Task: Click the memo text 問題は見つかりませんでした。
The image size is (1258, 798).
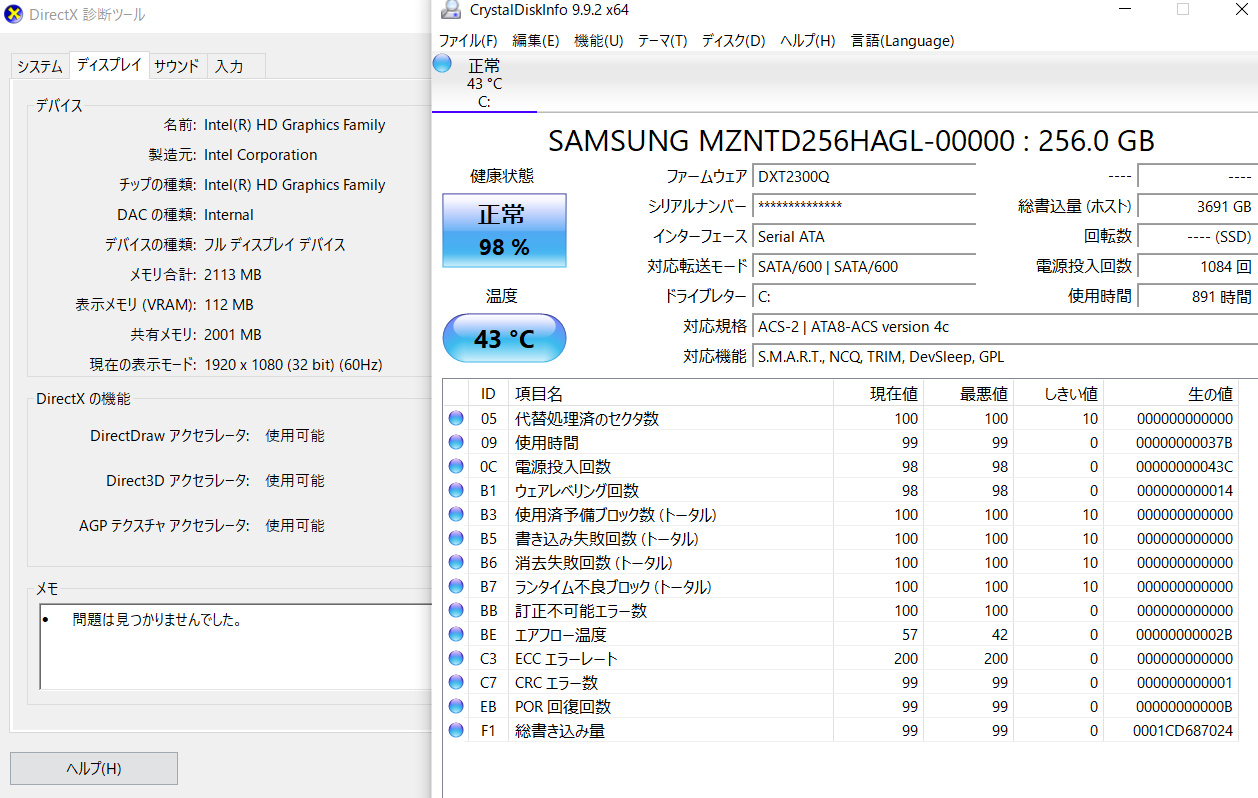Action: [x=158, y=620]
